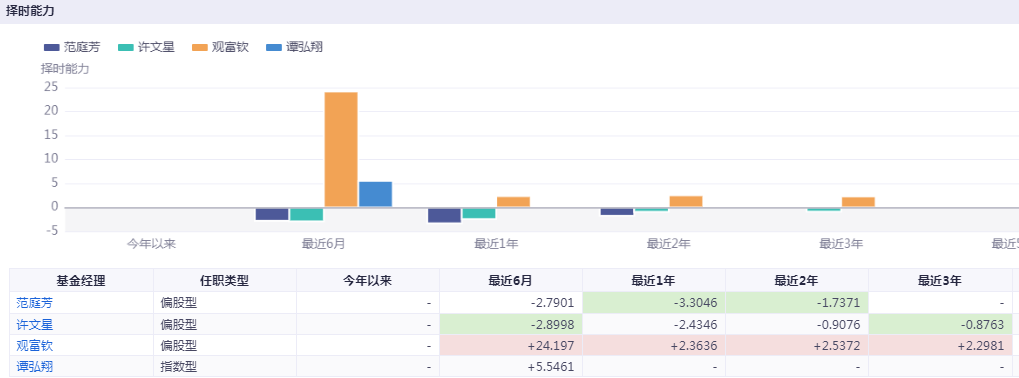Open fund manager 范庭芳 link in table
This screenshot has height=378, width=1019.
click(34, 303)
